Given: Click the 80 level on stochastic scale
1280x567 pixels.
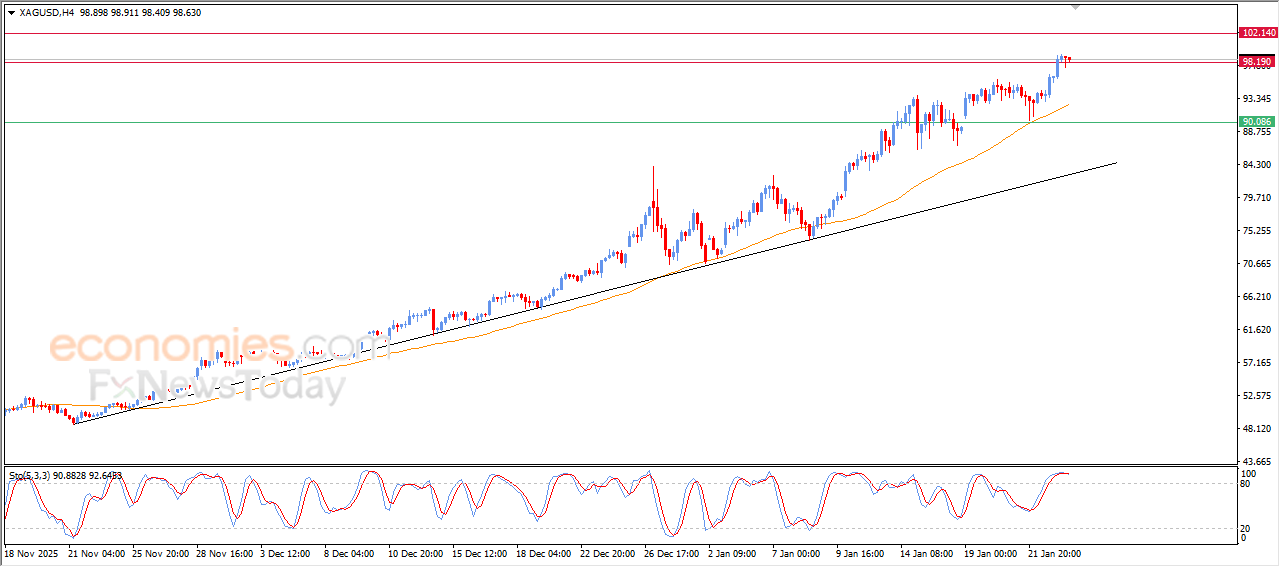Looking at the screenshot, I should point(1246,484).
